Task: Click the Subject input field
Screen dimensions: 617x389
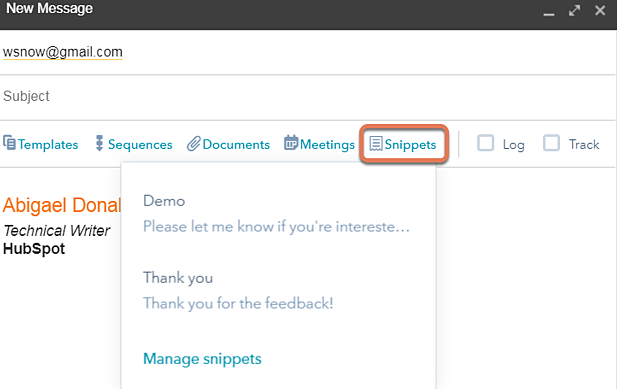Action: [x=308, y=96]
